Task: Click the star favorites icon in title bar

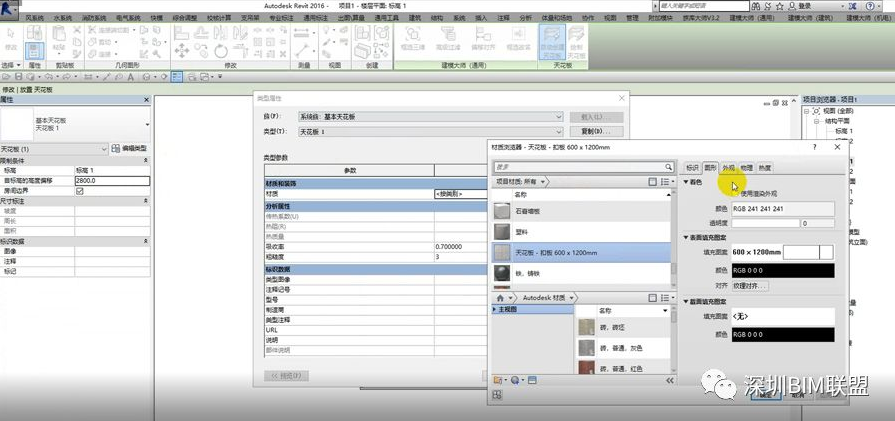Action: [x=779, y=6]
